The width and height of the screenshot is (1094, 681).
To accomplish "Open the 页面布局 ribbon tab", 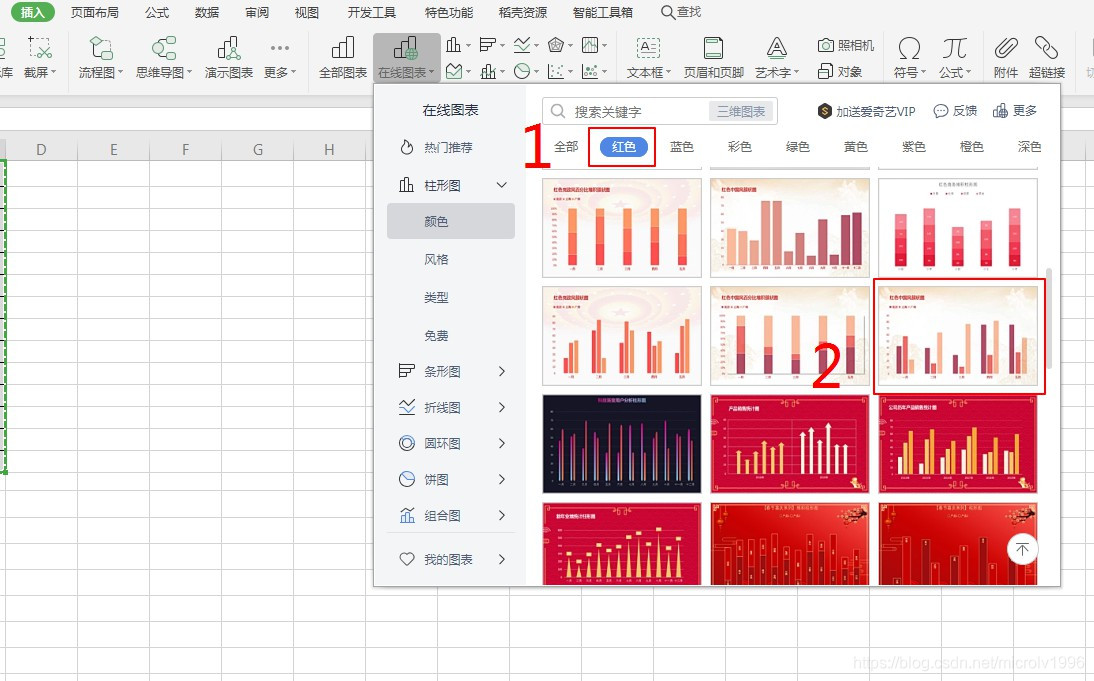I will (95, 12).
